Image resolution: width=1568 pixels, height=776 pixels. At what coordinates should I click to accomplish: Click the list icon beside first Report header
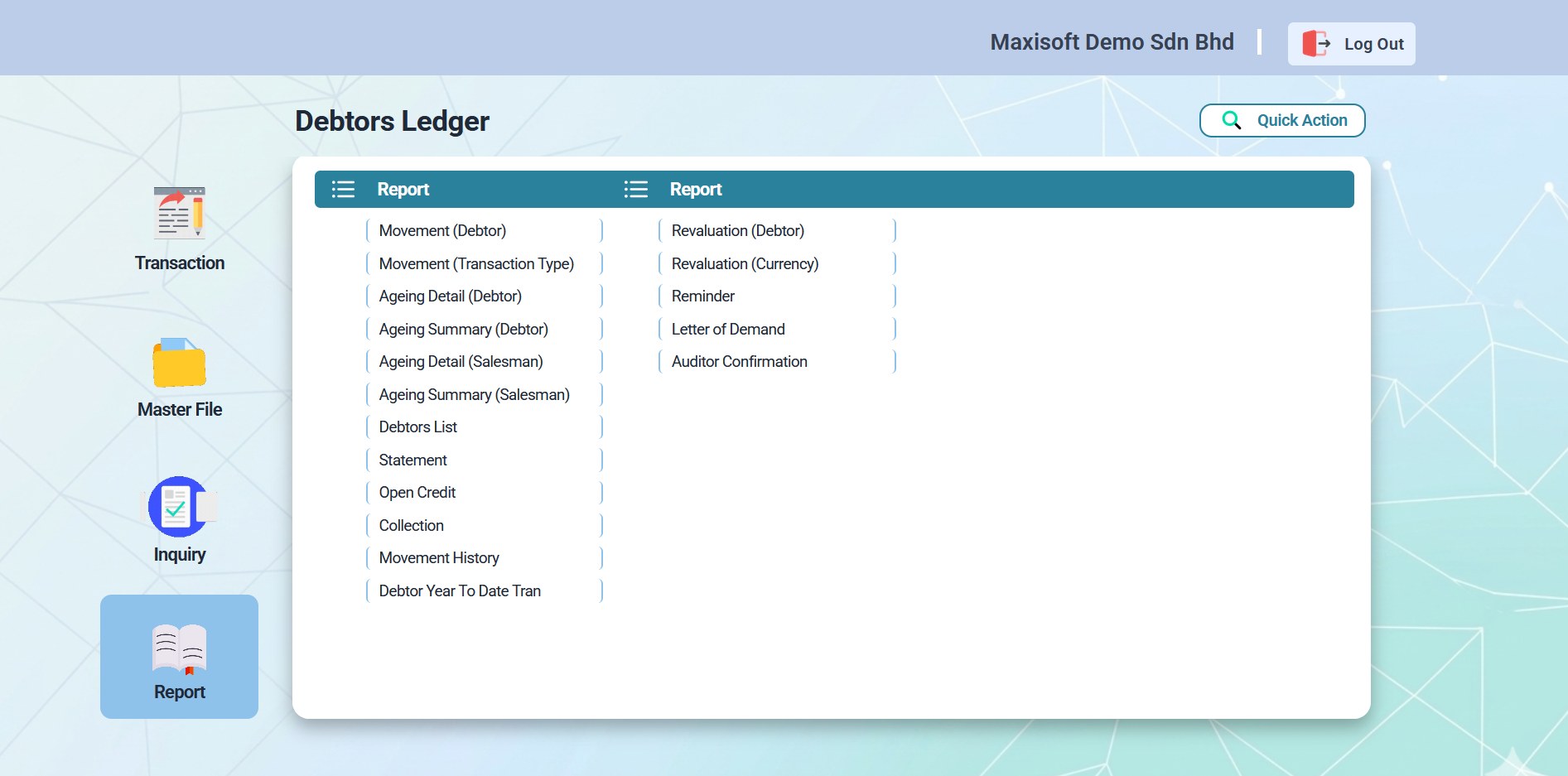[343, 189]
